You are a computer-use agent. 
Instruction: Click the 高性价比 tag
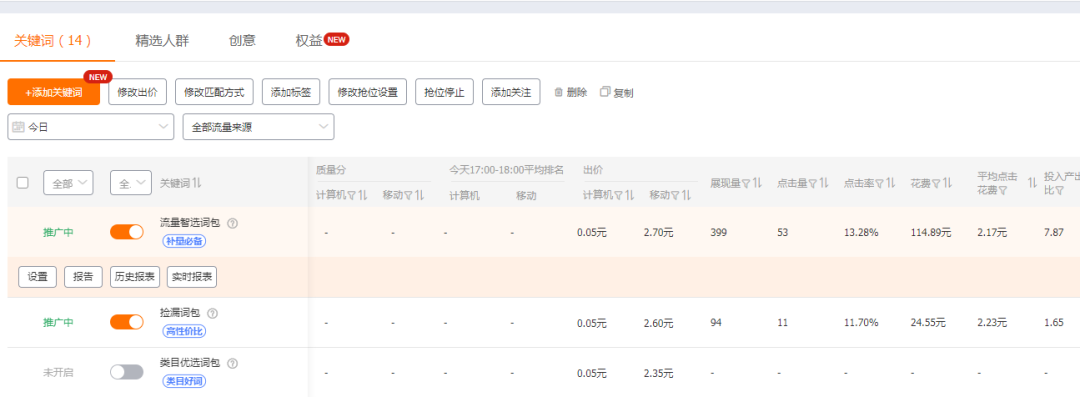[x=185, y=332]
